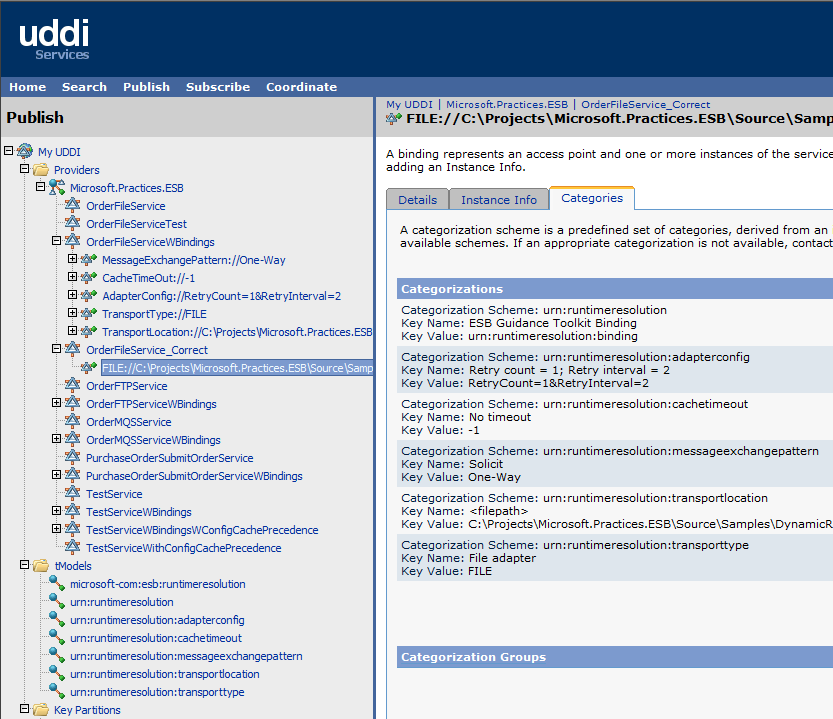The height and width of the screenshot is (719, 833).
Task: Click the OrderFileServiceWBindings service icon
Action: pos(73,241)
